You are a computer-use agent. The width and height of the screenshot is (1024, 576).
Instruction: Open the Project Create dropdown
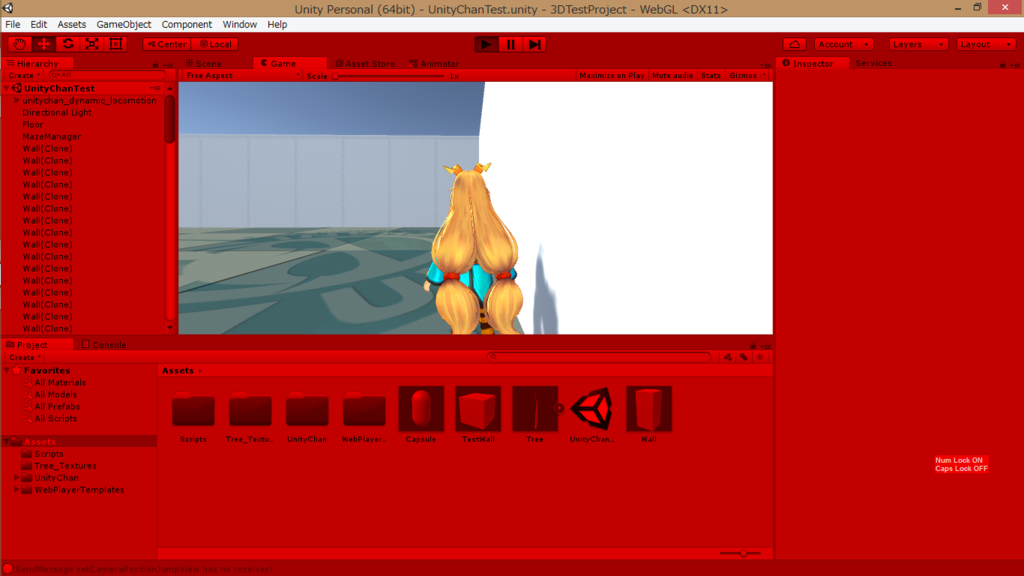(25, 357)
